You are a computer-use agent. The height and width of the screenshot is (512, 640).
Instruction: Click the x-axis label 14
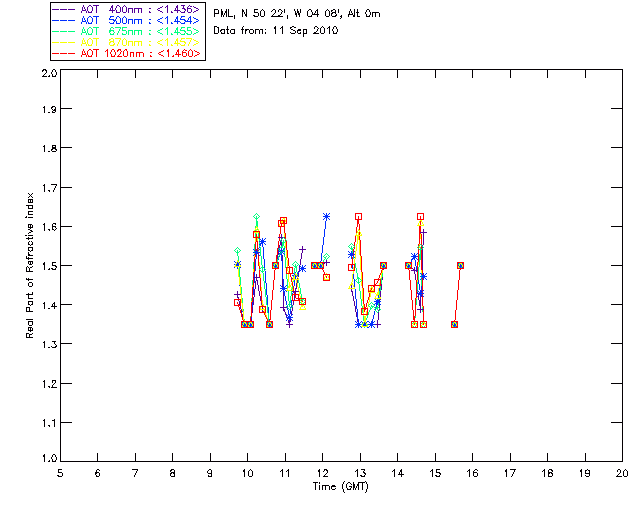point(398,473)
